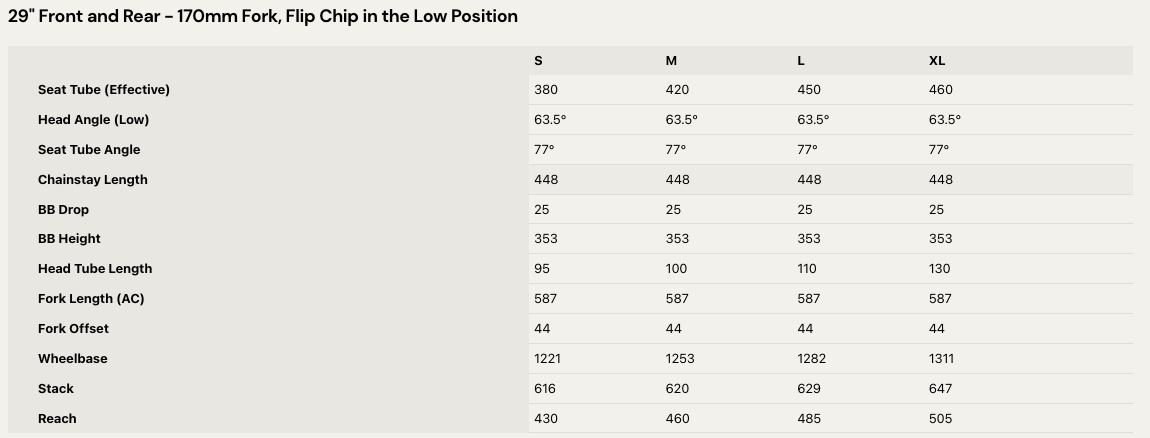The width and height of the screenshot is (1150, 438).
Task: Click the S Wheelbase value 1221
Action: point(549,358)
